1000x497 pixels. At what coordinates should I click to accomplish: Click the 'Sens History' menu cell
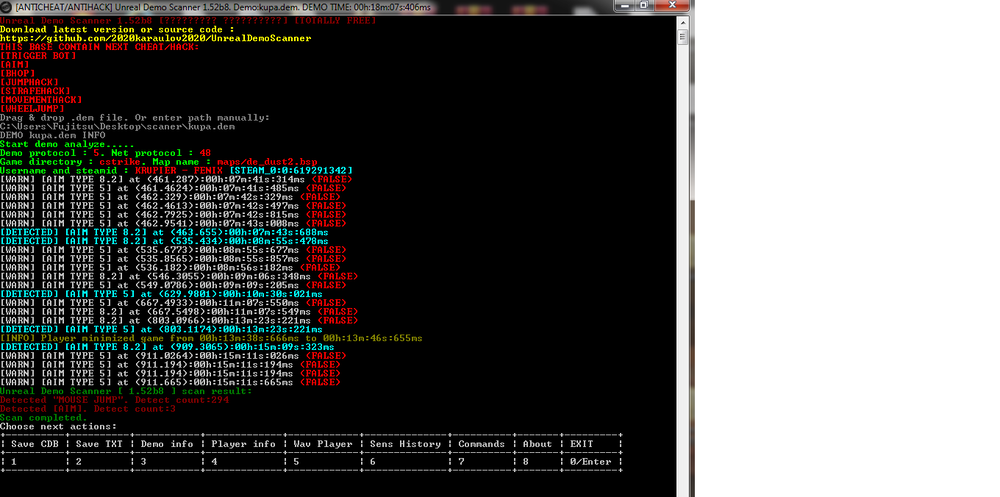tap(404, 444)
